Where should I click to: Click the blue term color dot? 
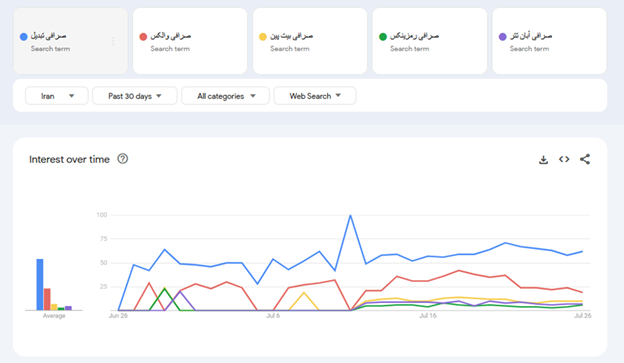(23, 37)
